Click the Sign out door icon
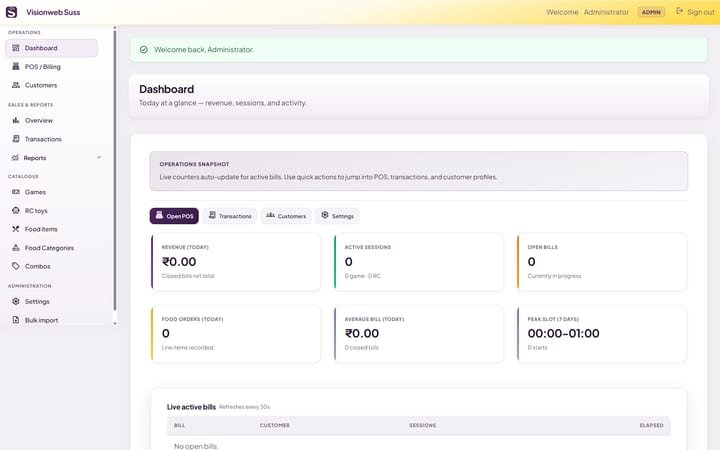This screenshot has height=450, width=720. point(679,11)
